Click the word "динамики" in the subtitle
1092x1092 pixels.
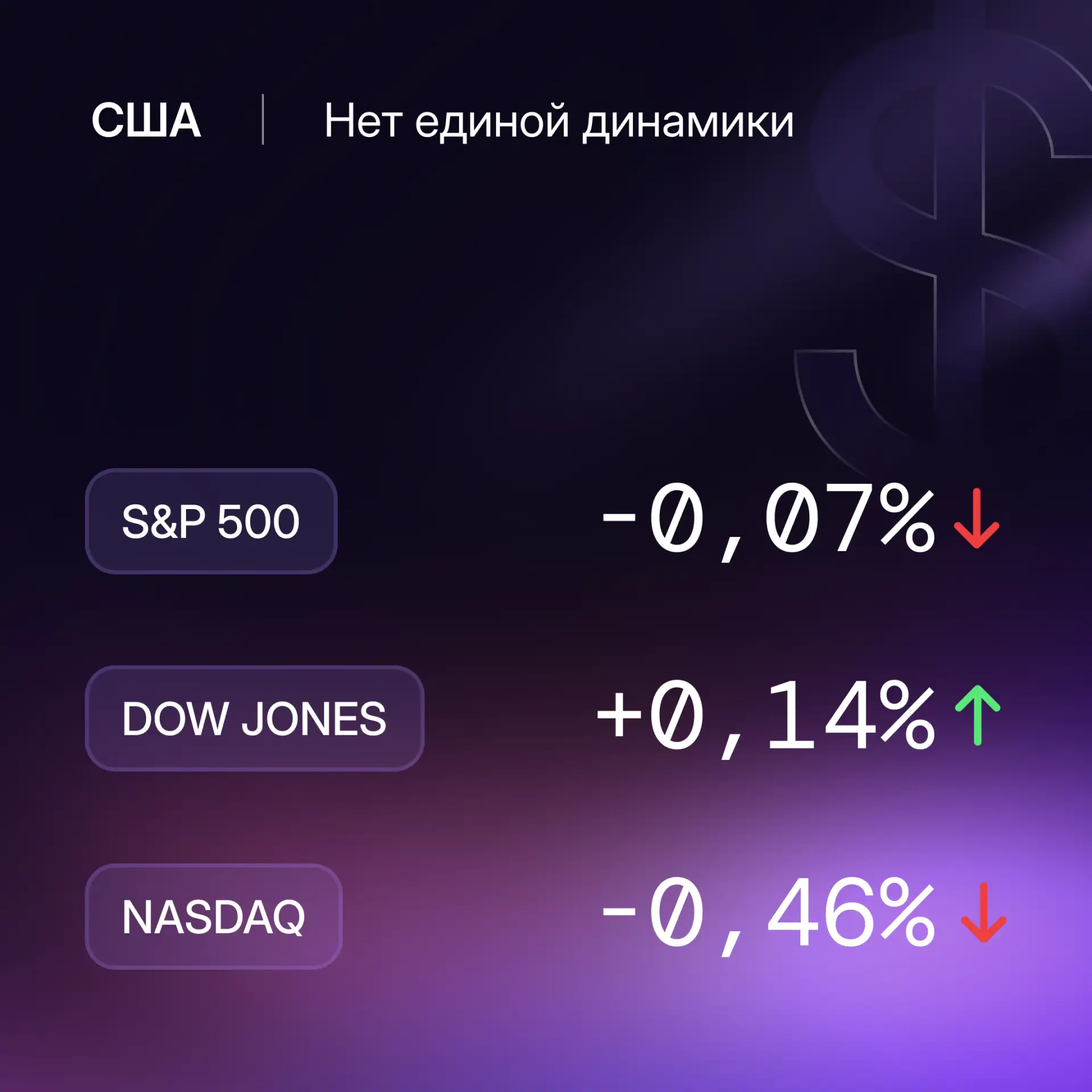688,123
